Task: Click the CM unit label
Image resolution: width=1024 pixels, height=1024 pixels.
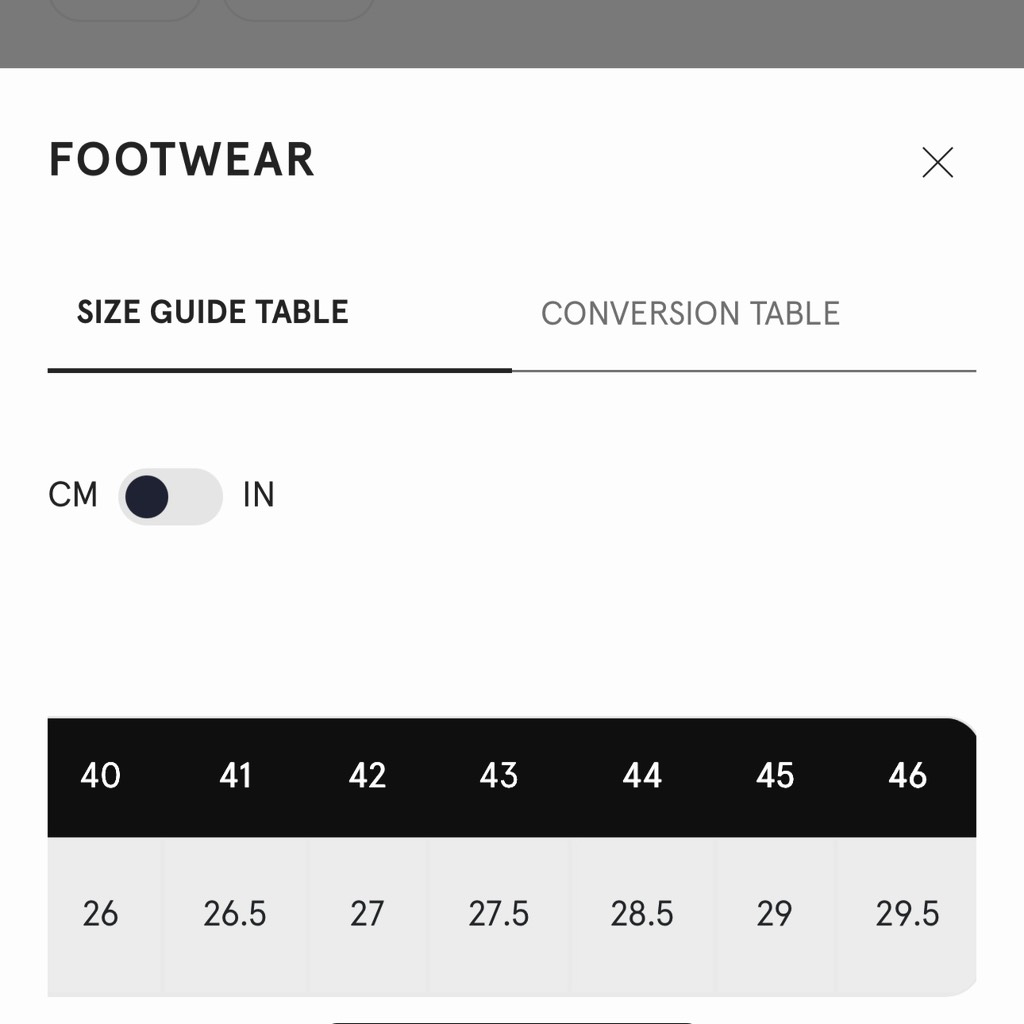Action: point(73,495)
